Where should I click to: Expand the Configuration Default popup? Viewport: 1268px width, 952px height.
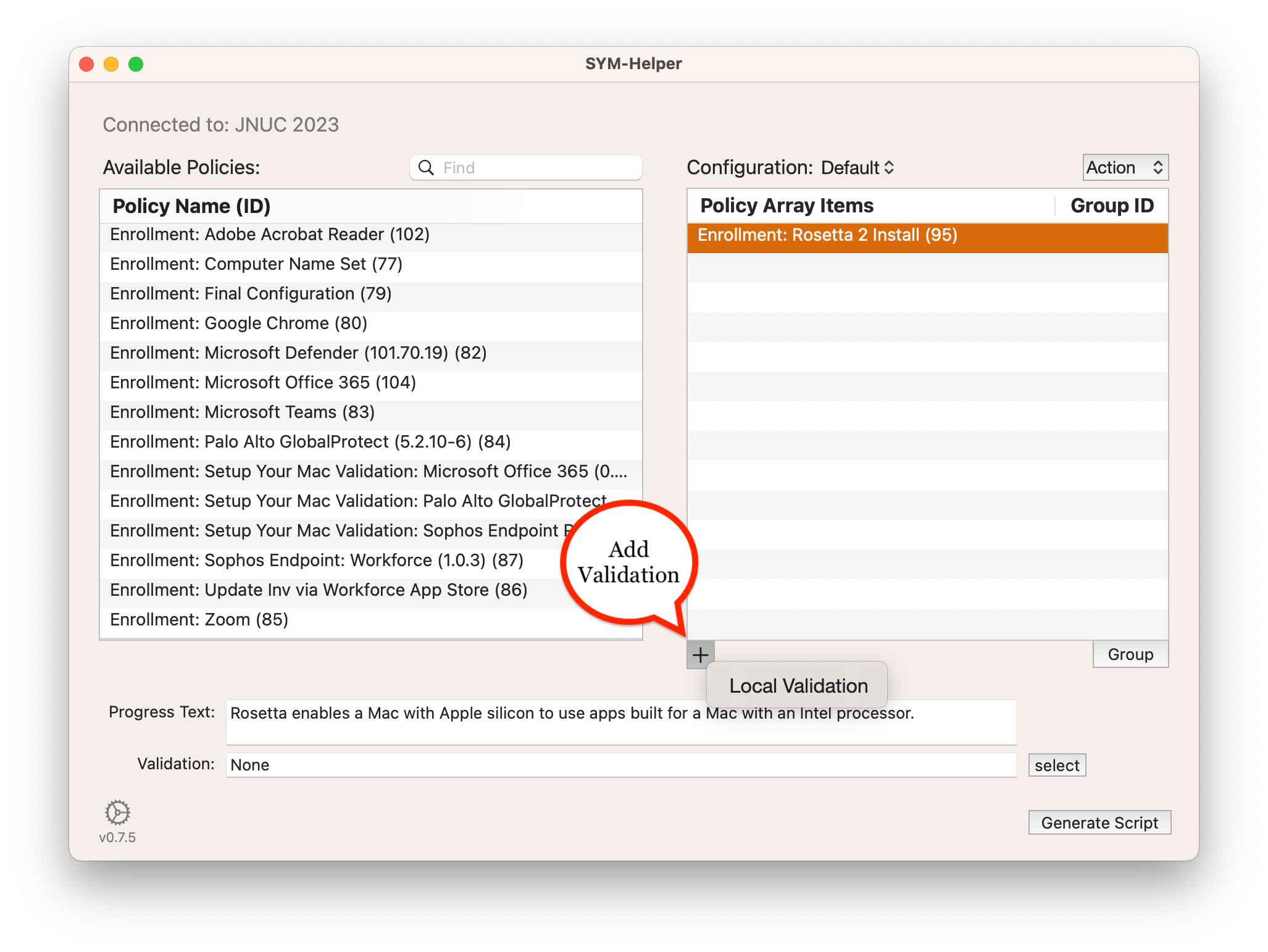[858, 168]
